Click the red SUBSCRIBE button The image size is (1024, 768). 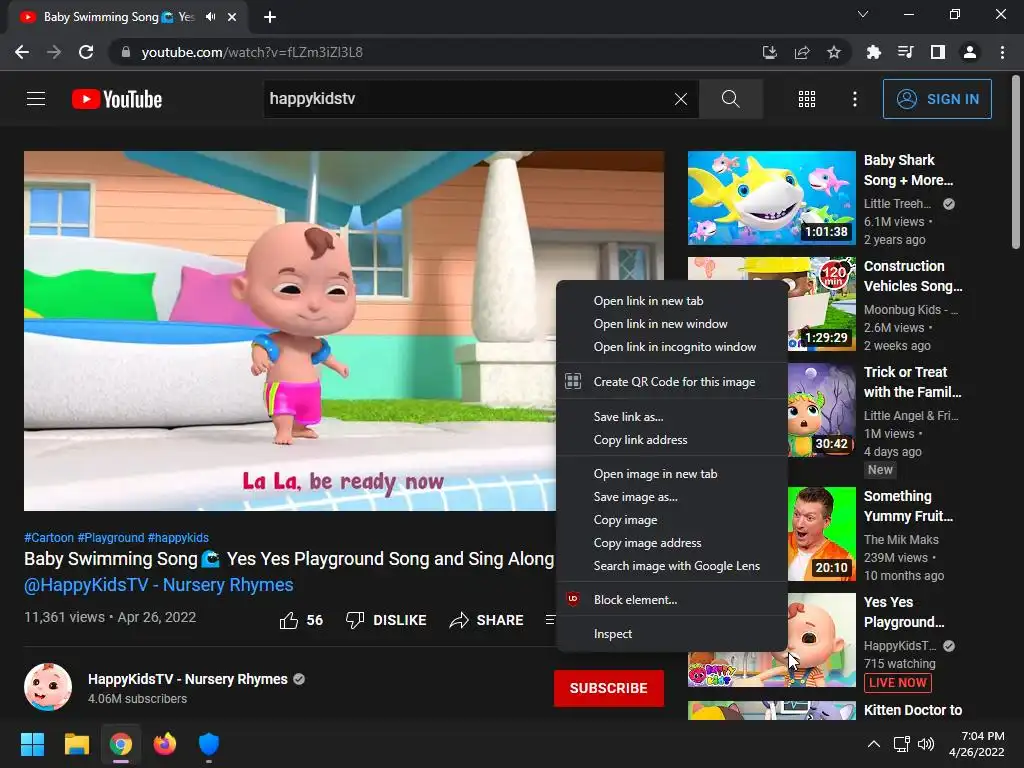point(609,688)
